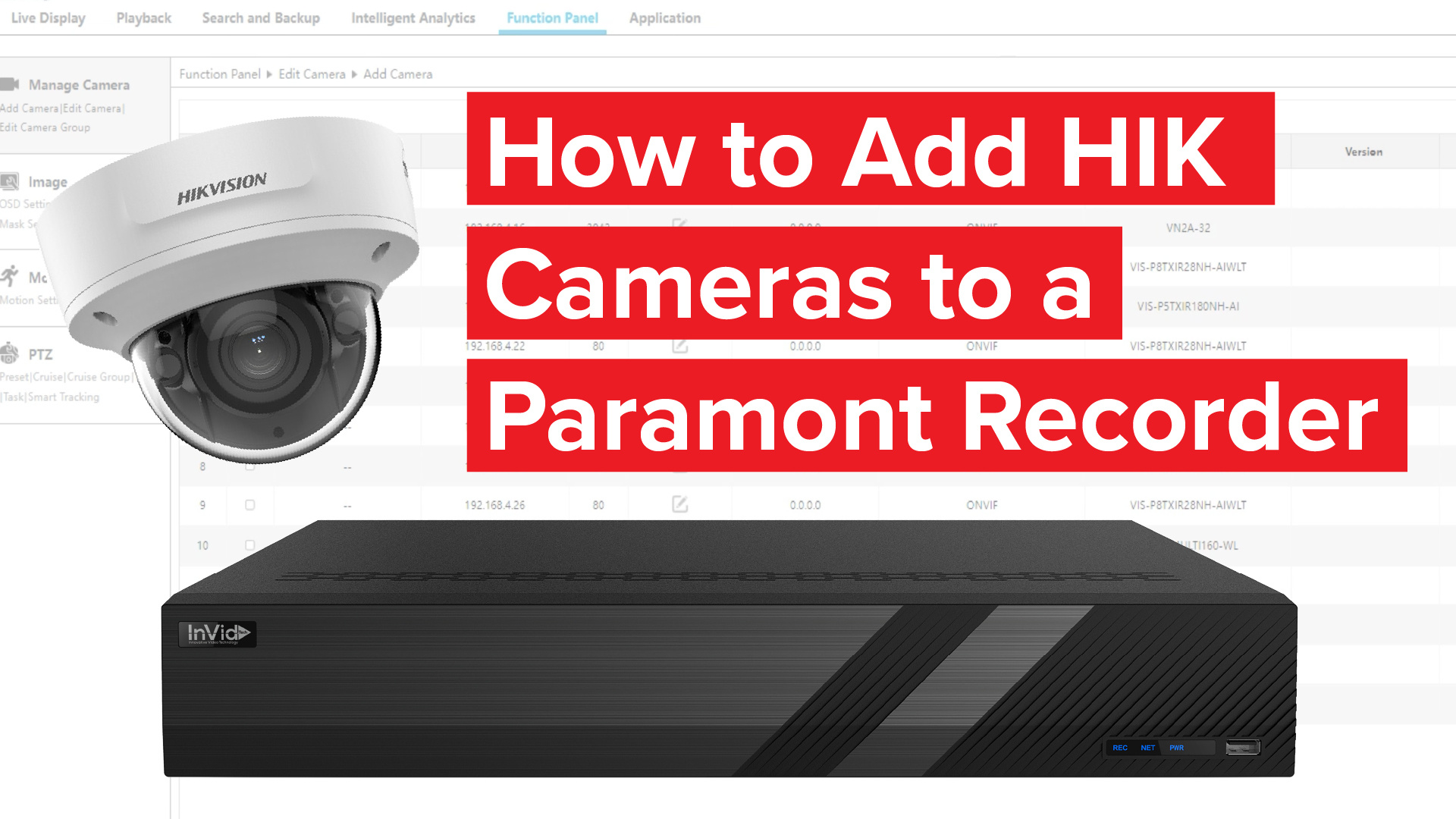
Task: Click the PTZ camera icon
Action: (x=9, y=353)
